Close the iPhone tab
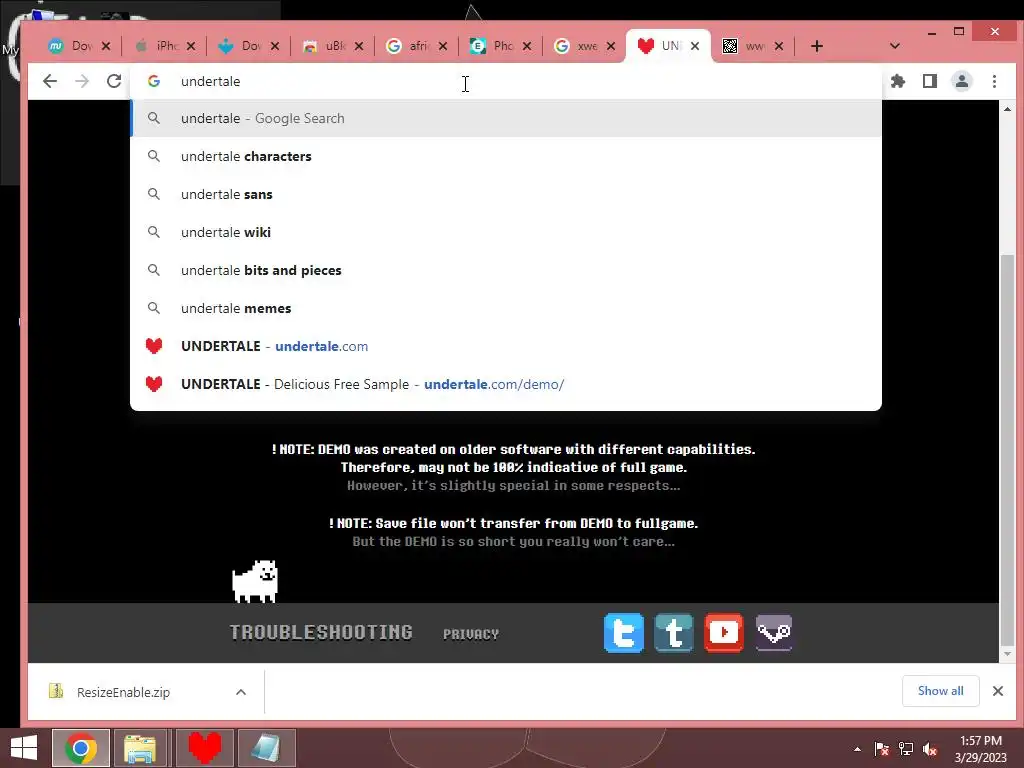This screenshot has width=1024, height=768. pos(191,46)
